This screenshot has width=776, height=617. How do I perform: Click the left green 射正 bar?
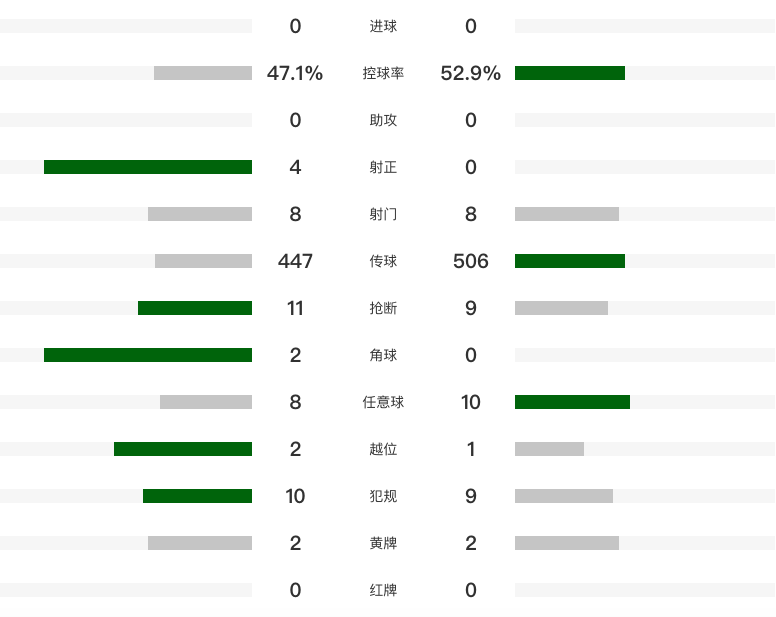pyautogui.click(x=148, y=167)
